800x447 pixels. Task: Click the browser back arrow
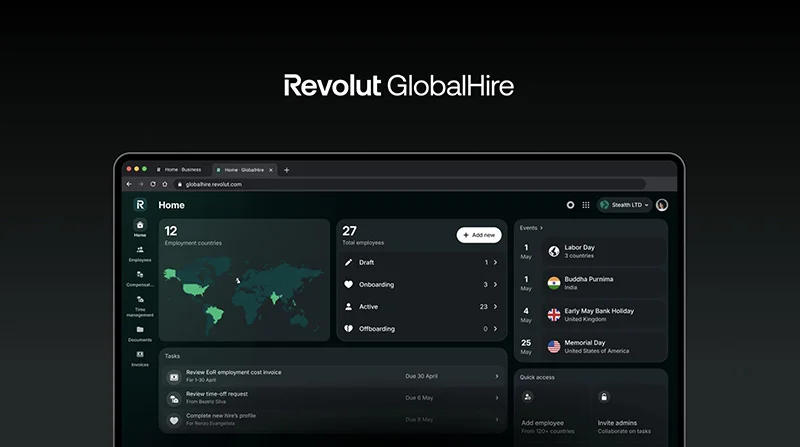129,184
